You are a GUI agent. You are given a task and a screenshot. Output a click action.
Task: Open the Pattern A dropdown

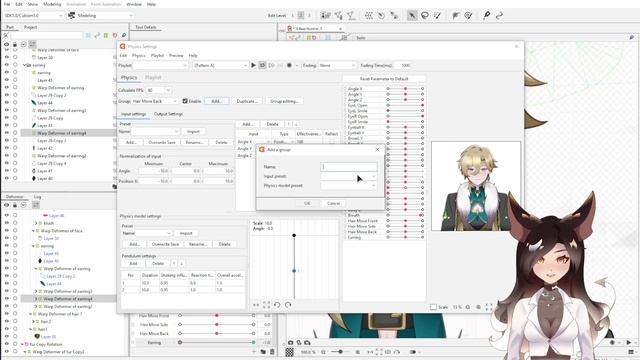220,65
